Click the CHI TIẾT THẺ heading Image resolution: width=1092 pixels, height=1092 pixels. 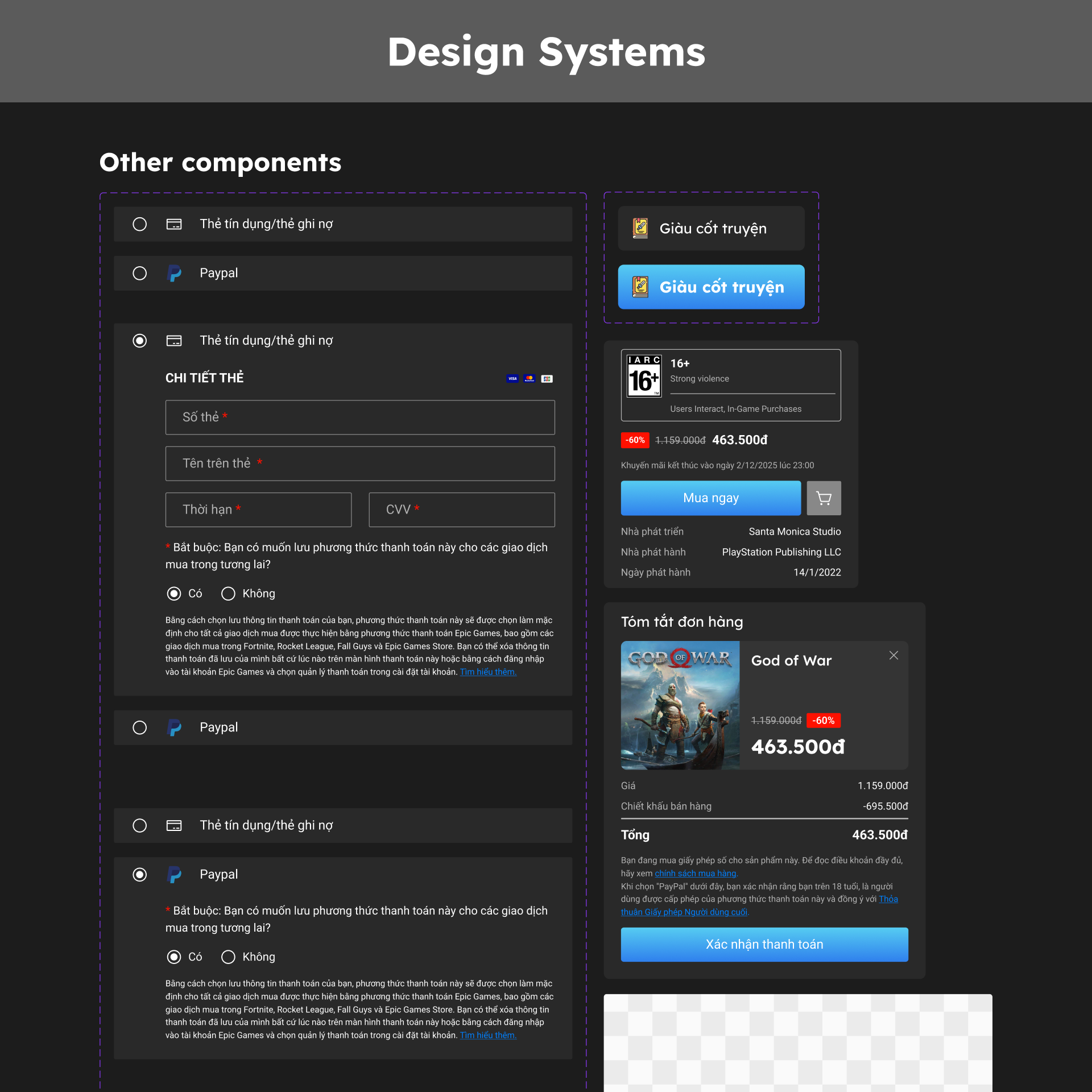[x=205, y=378]
